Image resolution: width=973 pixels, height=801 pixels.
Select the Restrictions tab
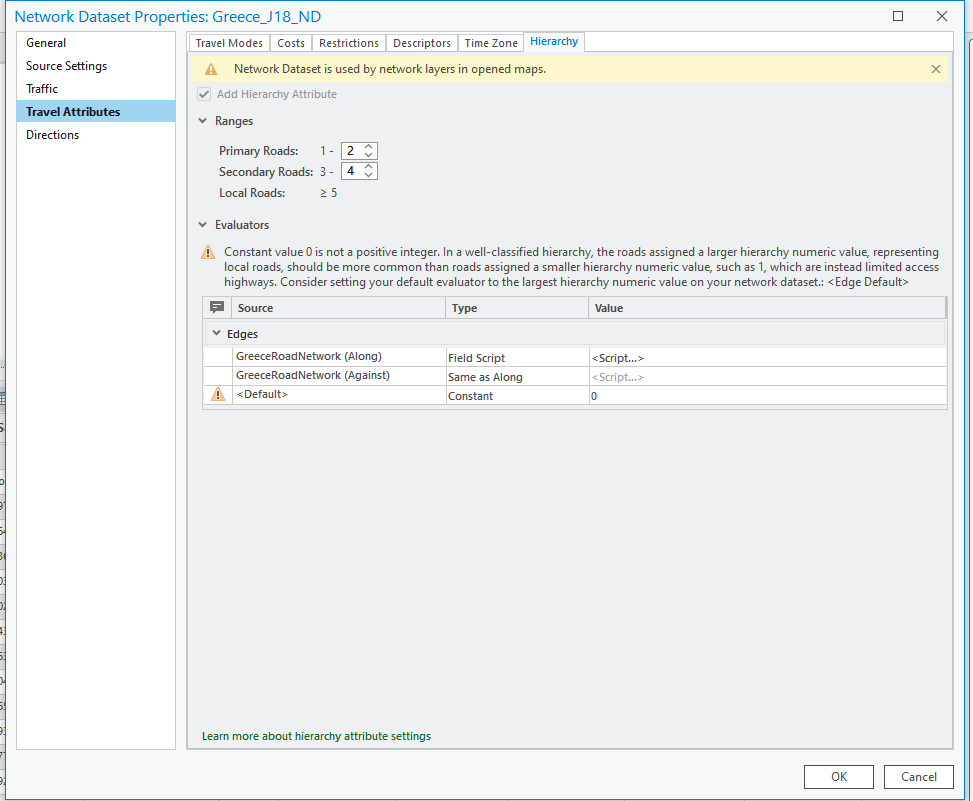click(x=348, y=43)
